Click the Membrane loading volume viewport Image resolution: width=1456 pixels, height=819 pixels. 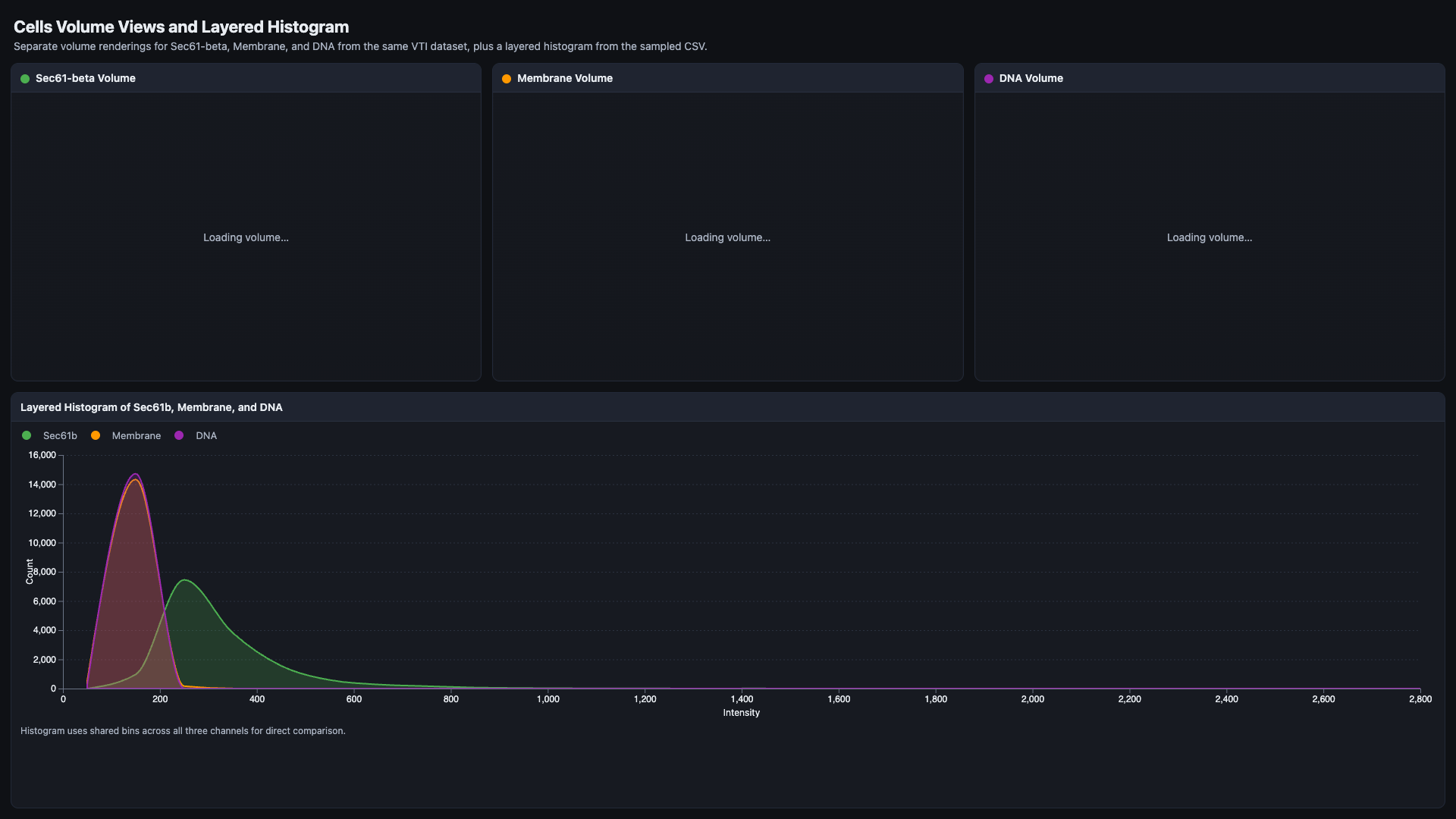pyautogui.click(x=728, y=237)
